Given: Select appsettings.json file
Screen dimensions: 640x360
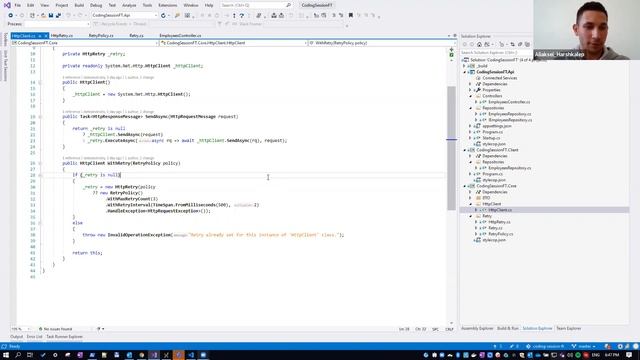Looking at the screenshot, I should [497, 126].
